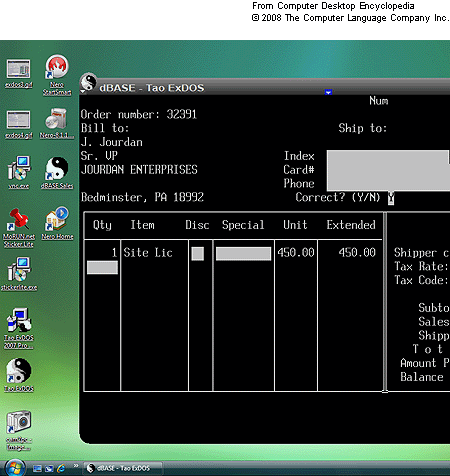Expand the Quick Launch overflow chevron
The height and width of the screenshot is (476, 450).
76,465
